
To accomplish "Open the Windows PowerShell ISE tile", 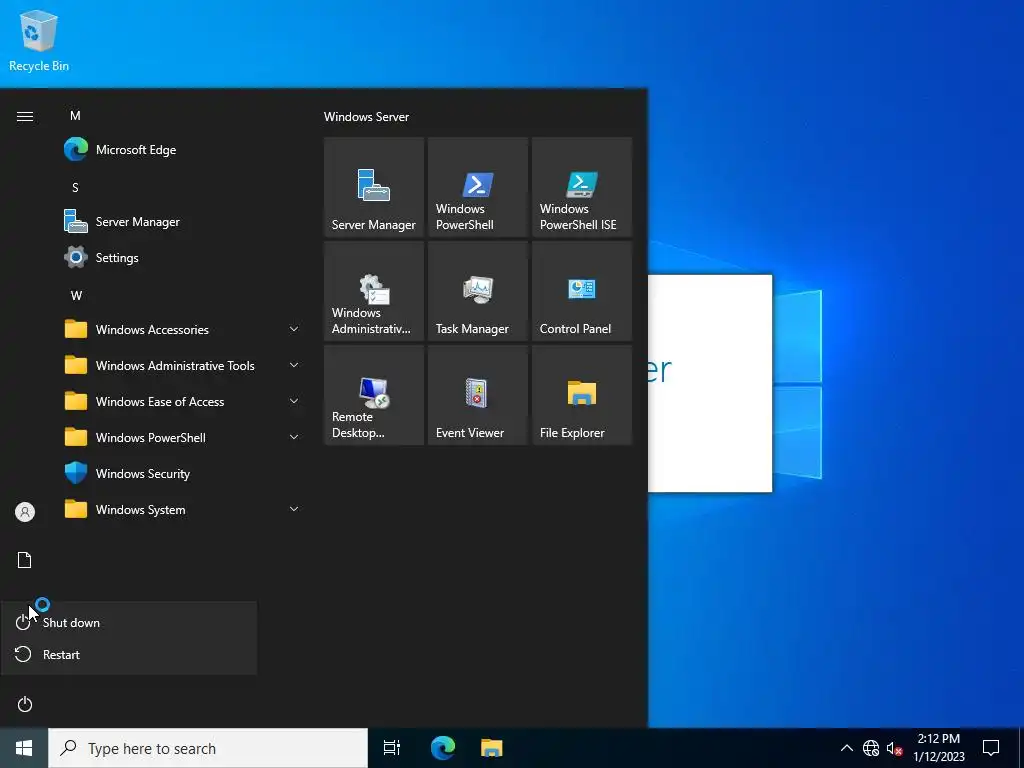I will (582, 187).
